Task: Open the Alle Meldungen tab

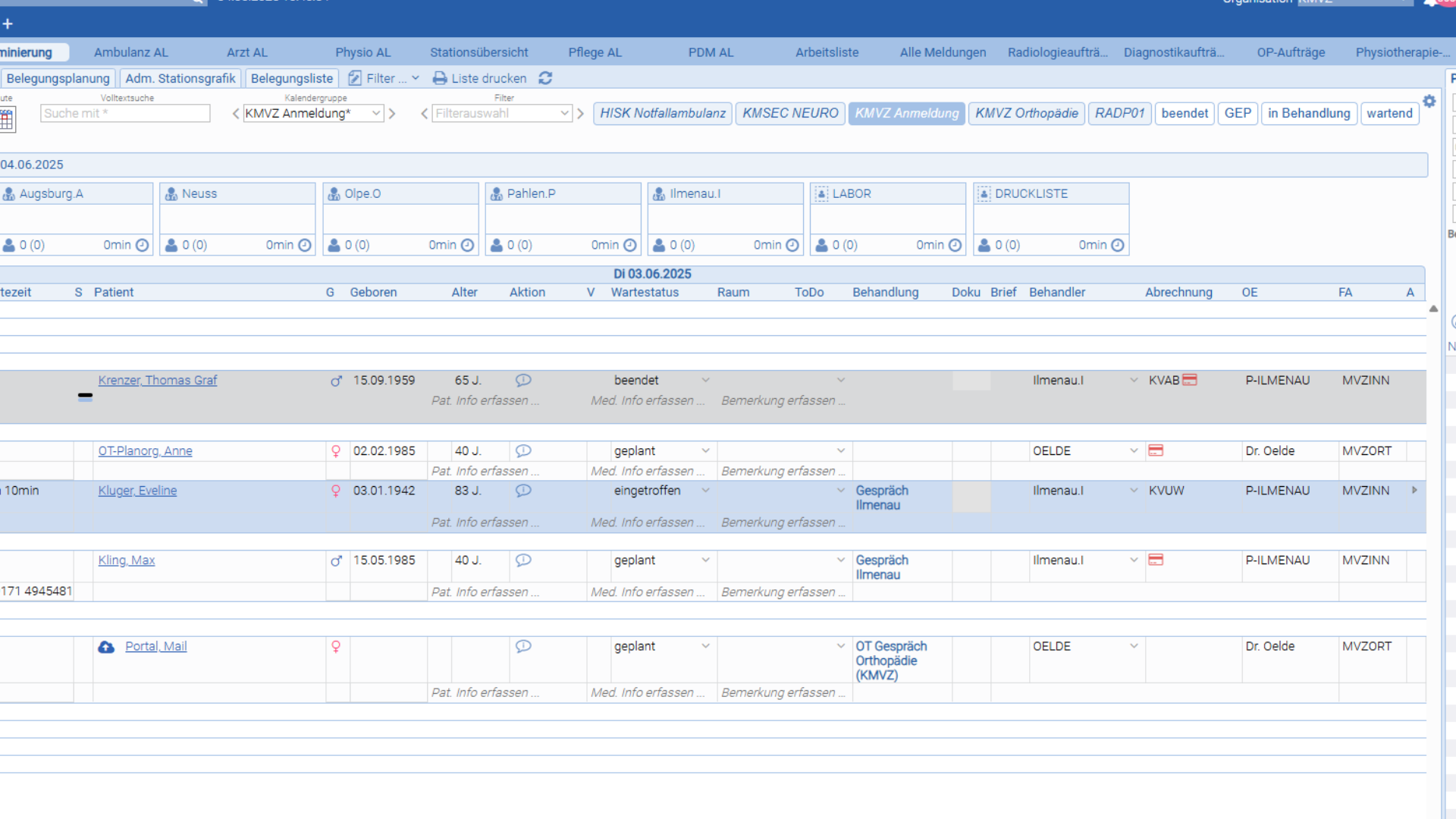Action: 943,52
